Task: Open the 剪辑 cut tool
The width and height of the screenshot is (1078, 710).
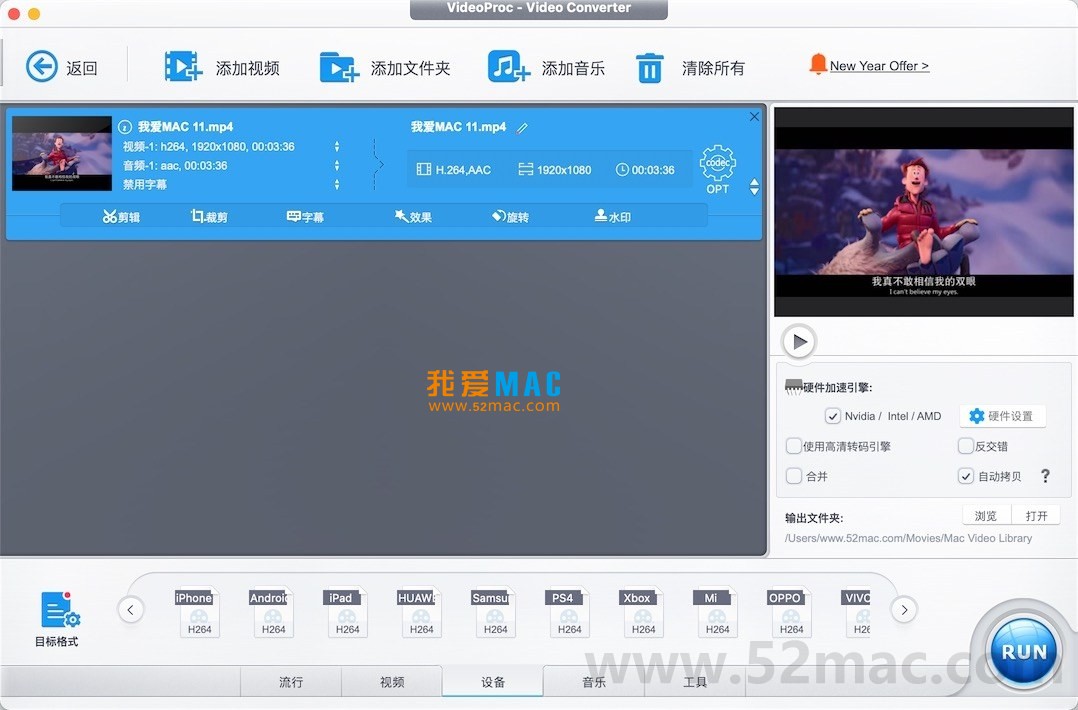Action: pyautogui.click(x=121, y=217)
